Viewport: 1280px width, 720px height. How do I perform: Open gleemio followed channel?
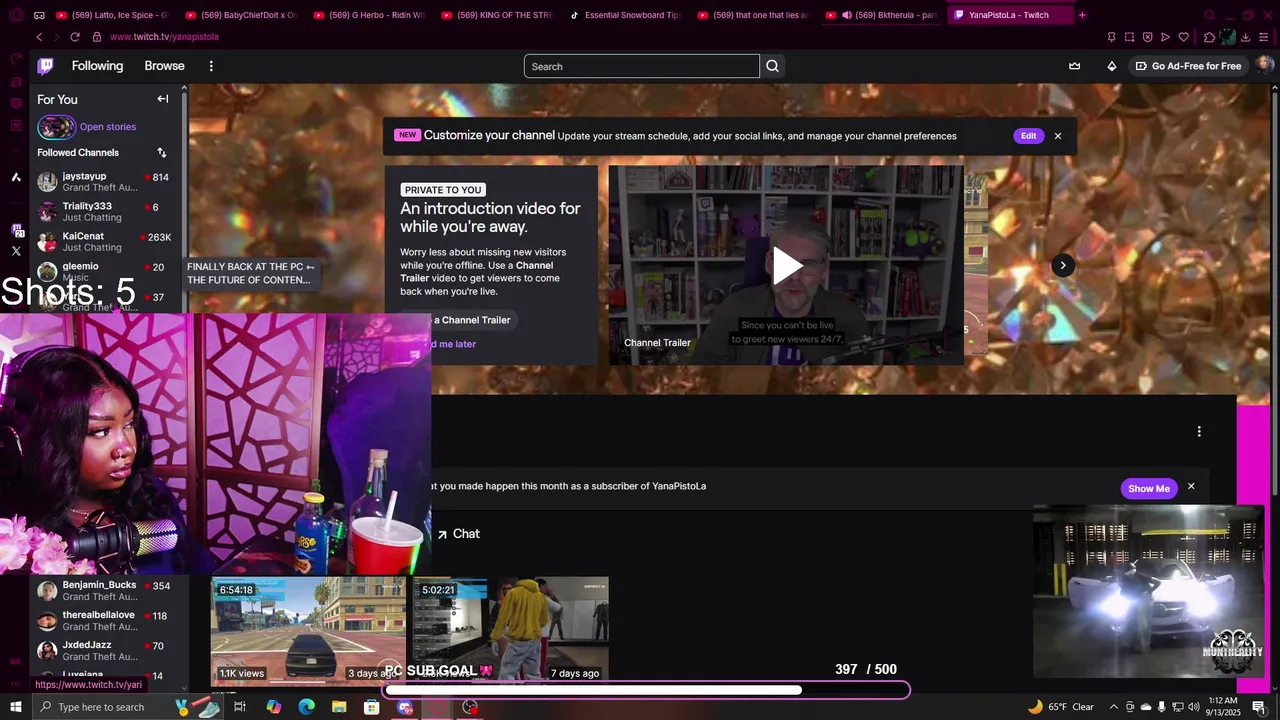coord(104,272)
